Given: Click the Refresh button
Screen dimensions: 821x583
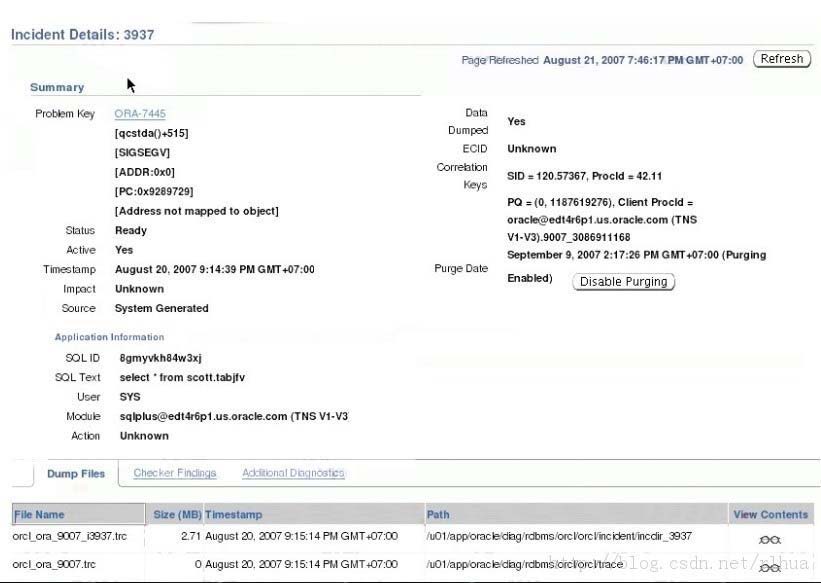Looking at the screenshot, I should pos(781,59).
